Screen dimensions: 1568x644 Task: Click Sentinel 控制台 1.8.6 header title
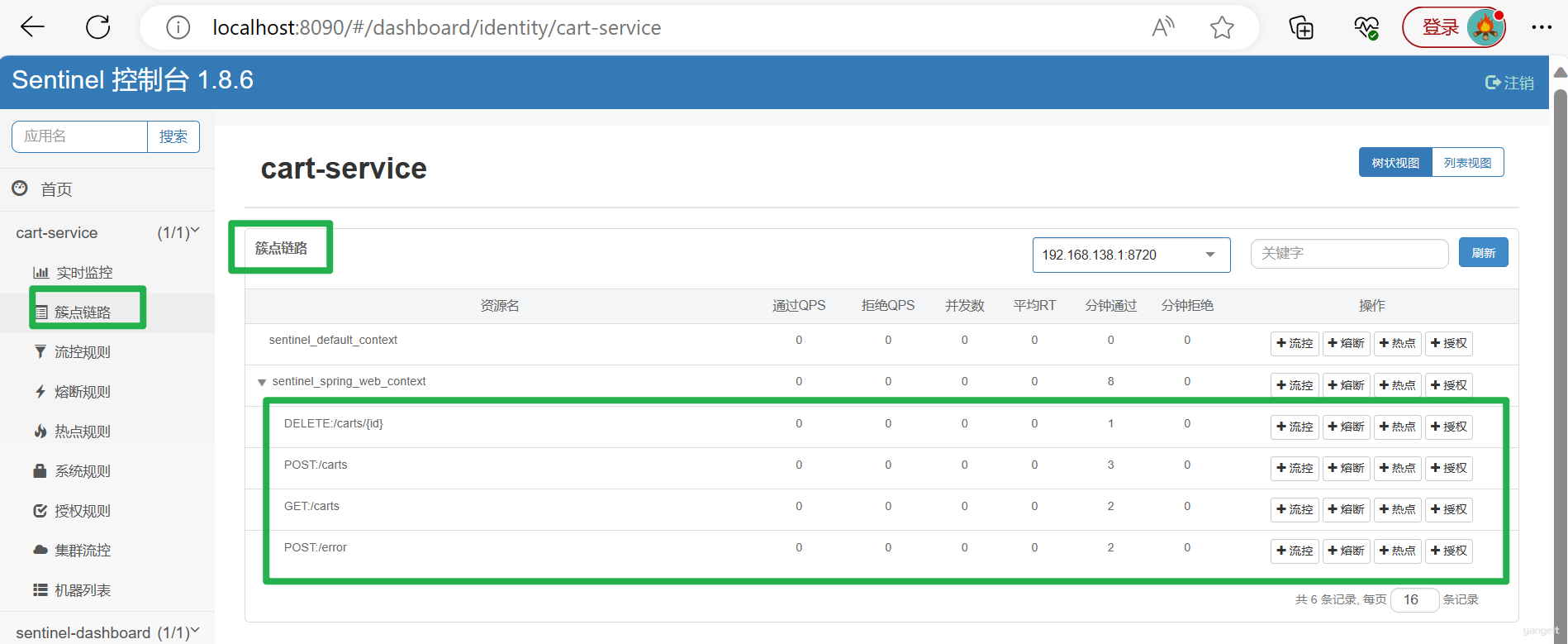pyautogui.click(x=132, y=80)
